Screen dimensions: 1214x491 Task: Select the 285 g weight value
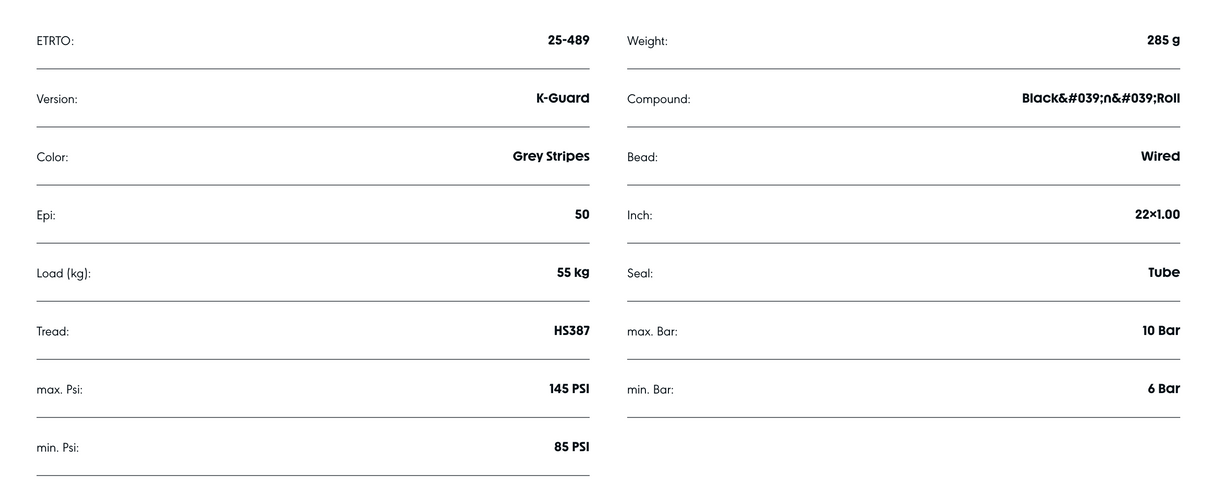click(x=1163, y=41)
